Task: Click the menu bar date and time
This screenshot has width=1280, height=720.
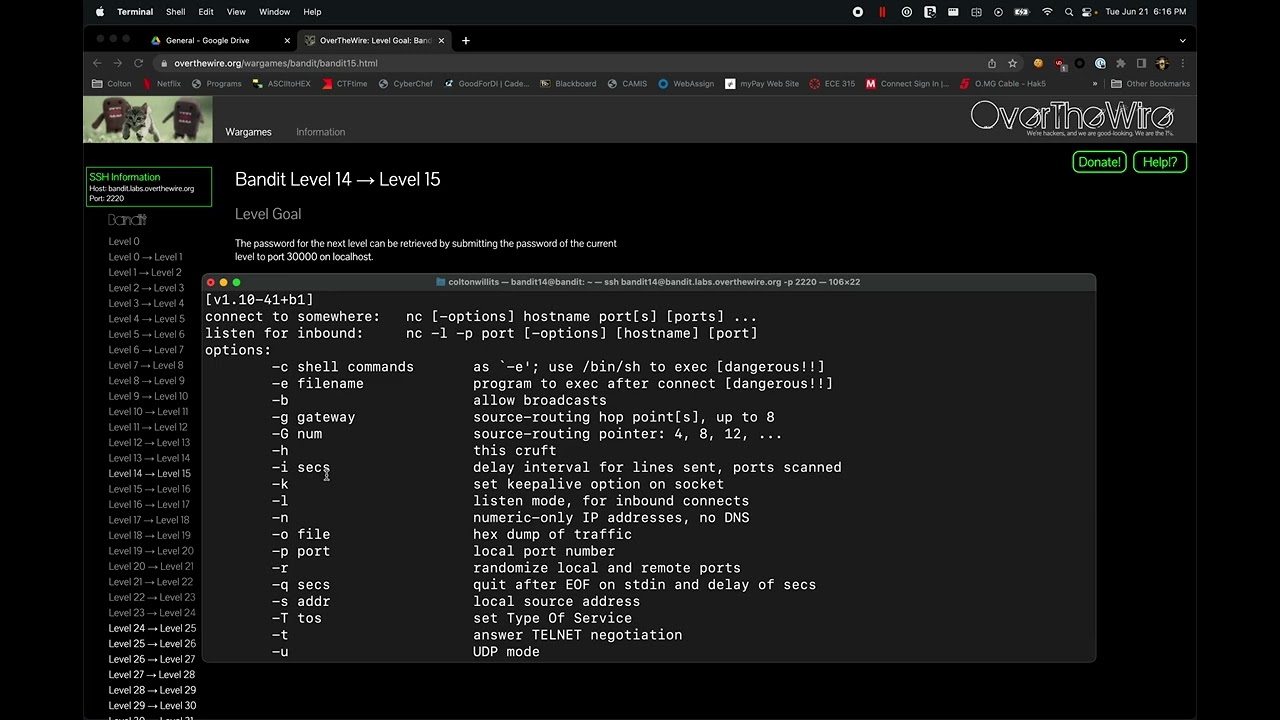Action: (x=1146, y=12)
